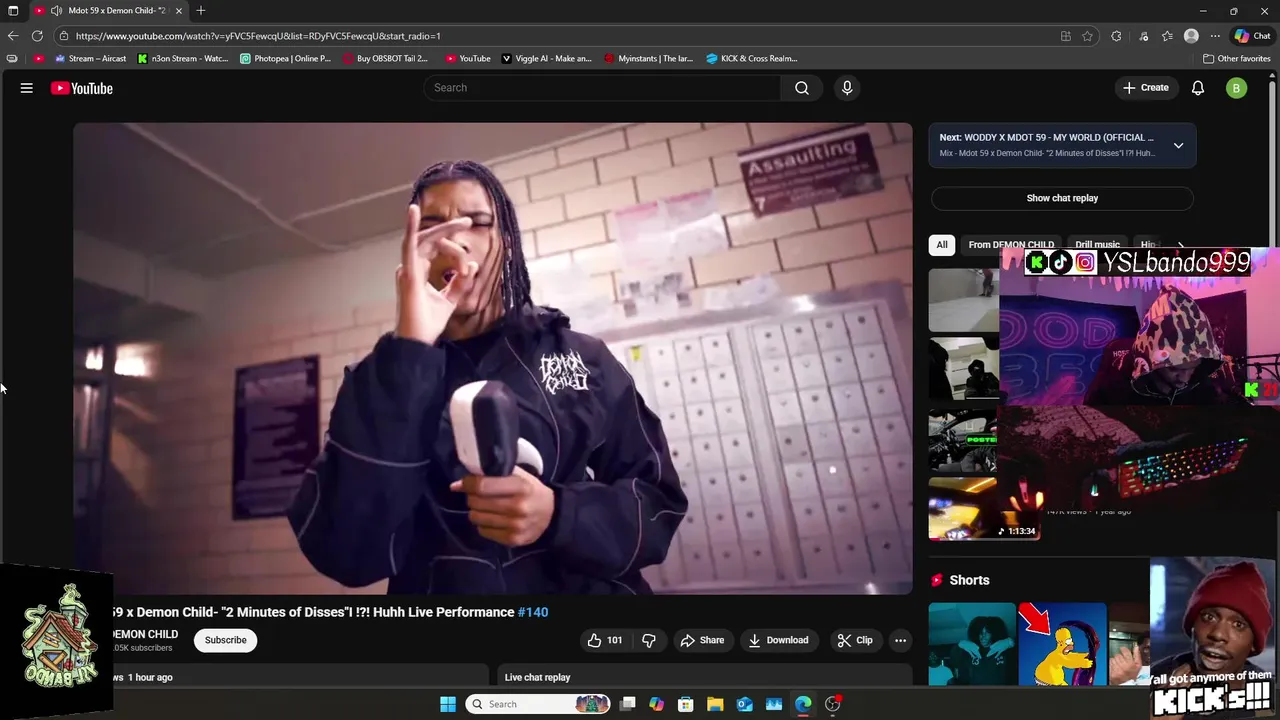Click the video player area
Image resolution: width=1280 pixels, height=720 pixels.
point(493,358)
